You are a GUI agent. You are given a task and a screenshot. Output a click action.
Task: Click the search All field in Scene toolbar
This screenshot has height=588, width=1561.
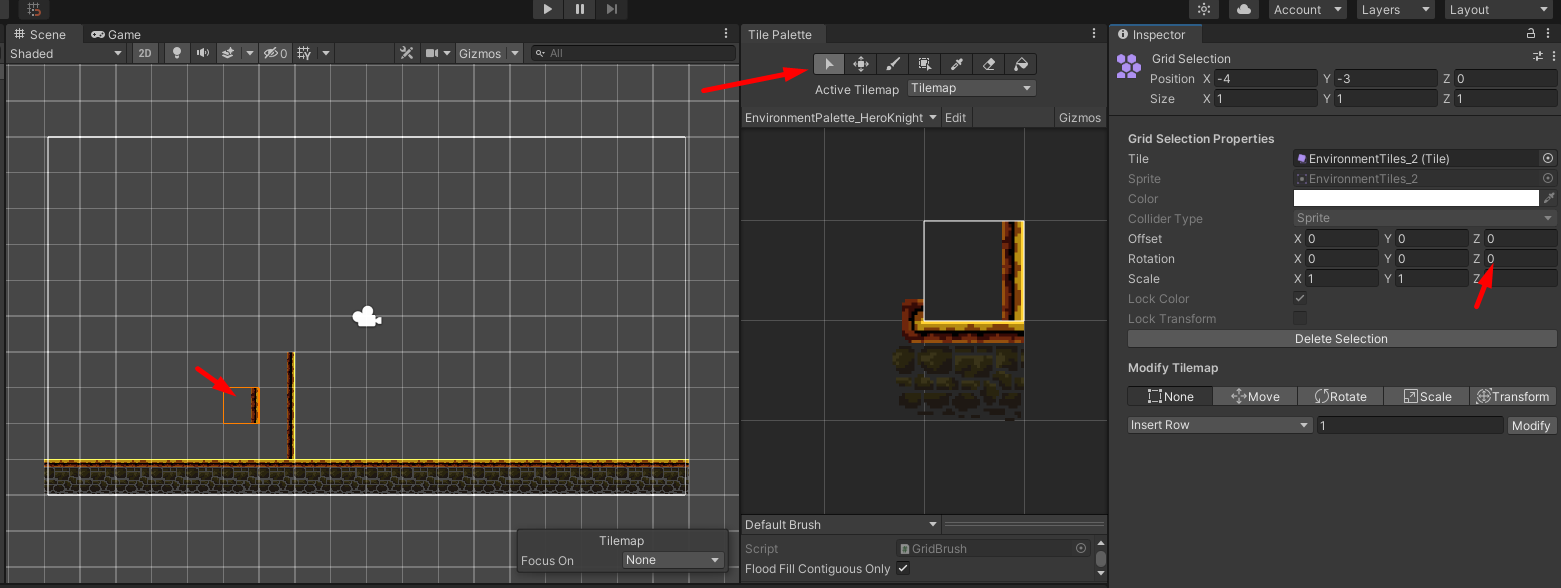tap(630, 53)
